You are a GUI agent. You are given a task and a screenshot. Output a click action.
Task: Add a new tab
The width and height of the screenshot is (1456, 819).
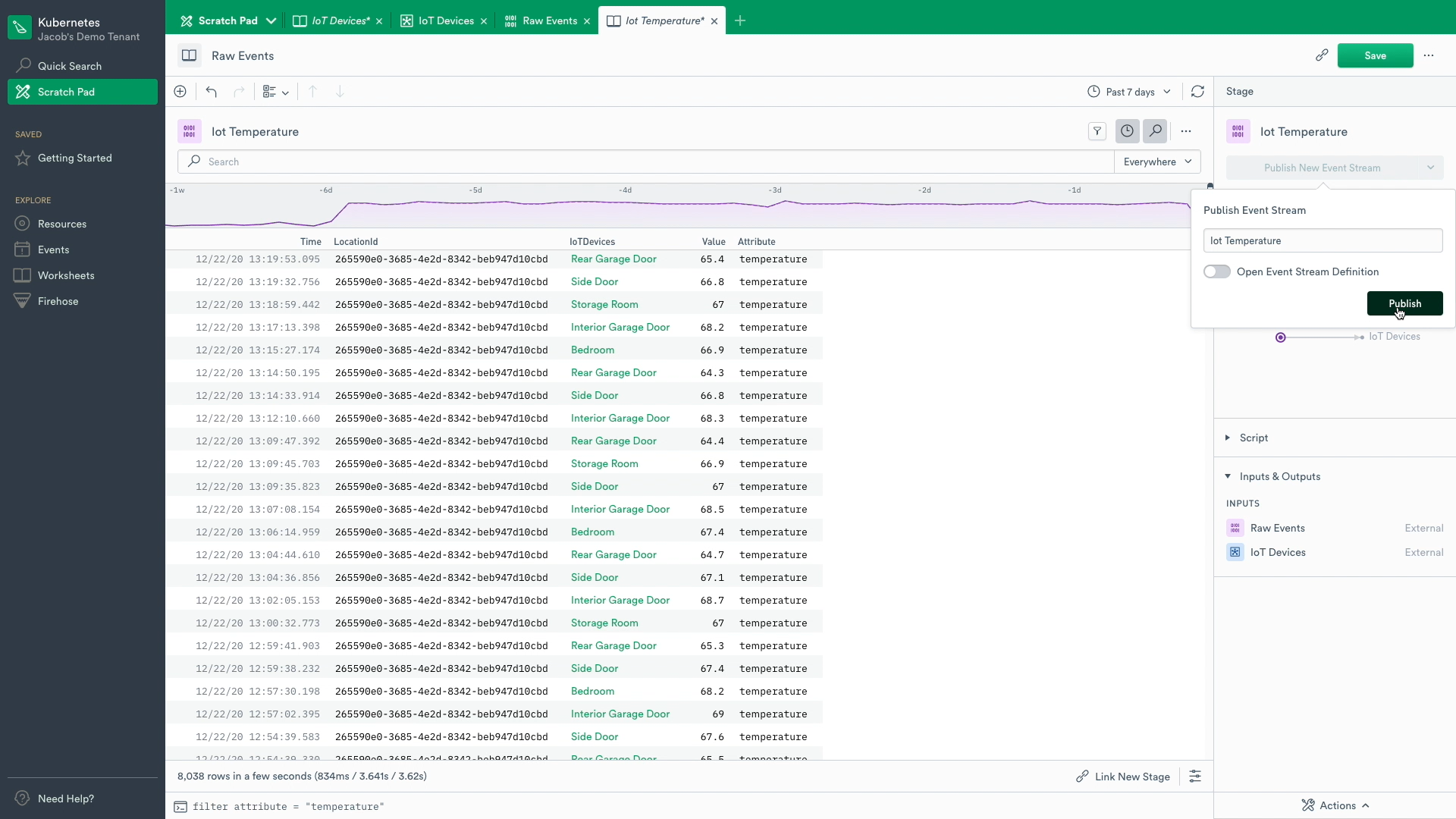[740, 20]
